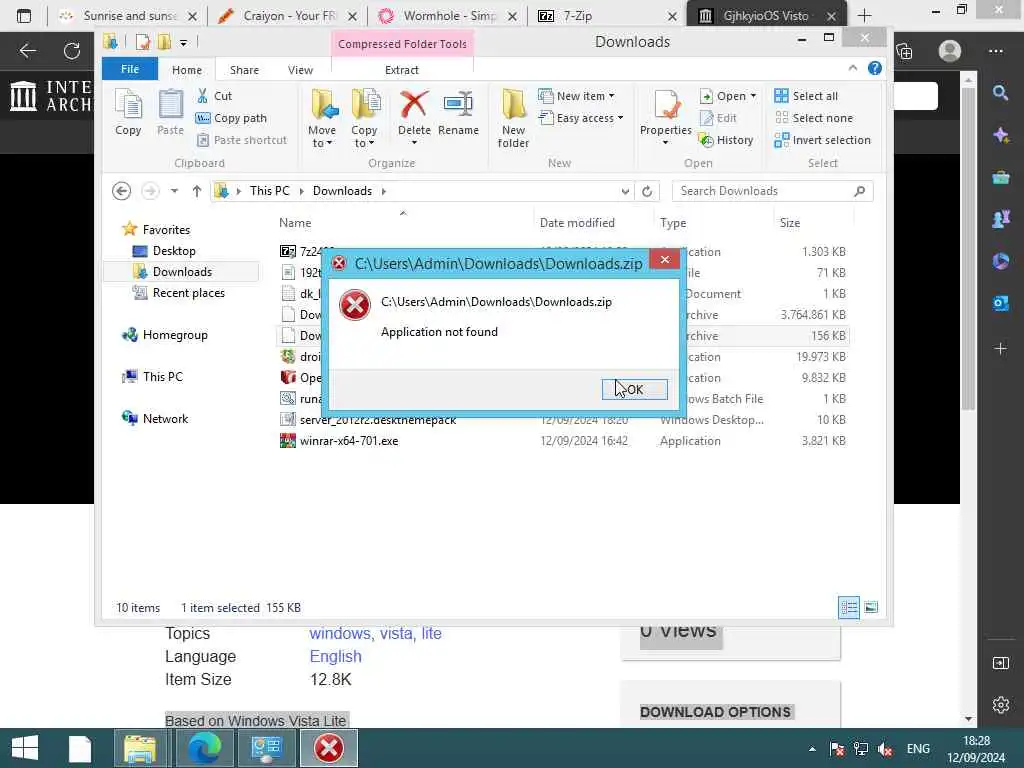Collapse the ribbon with the chevron

click(853, 68)
